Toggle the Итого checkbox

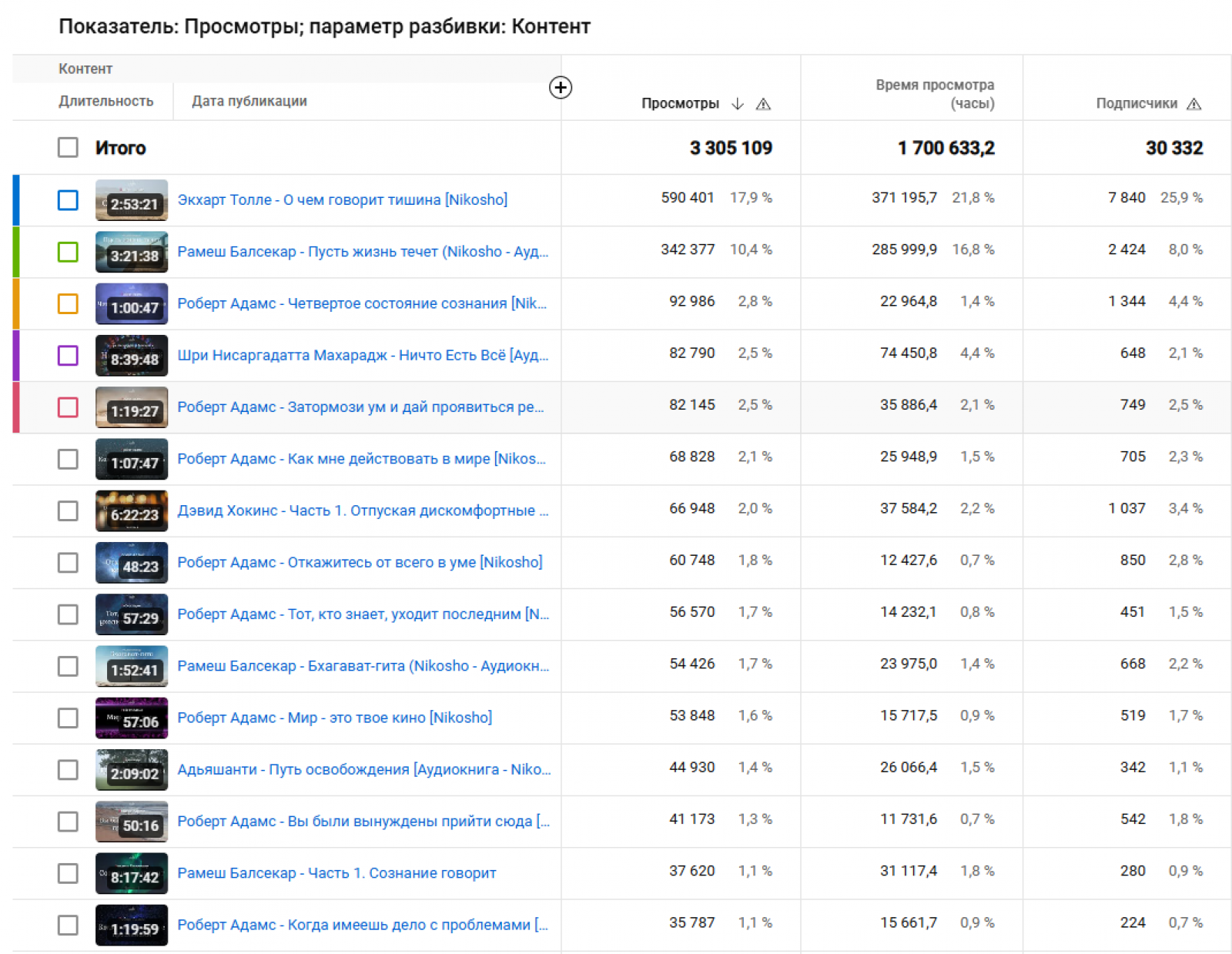[x=68, y=148]
